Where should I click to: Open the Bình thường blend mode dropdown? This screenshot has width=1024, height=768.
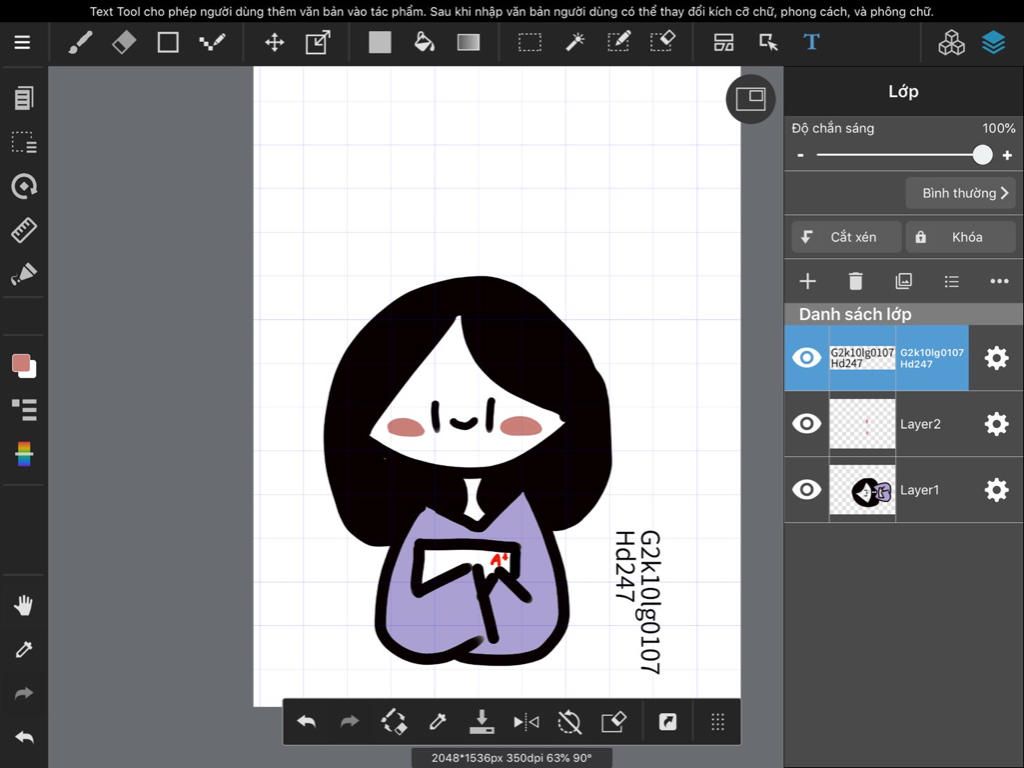[x=960, y=193]
